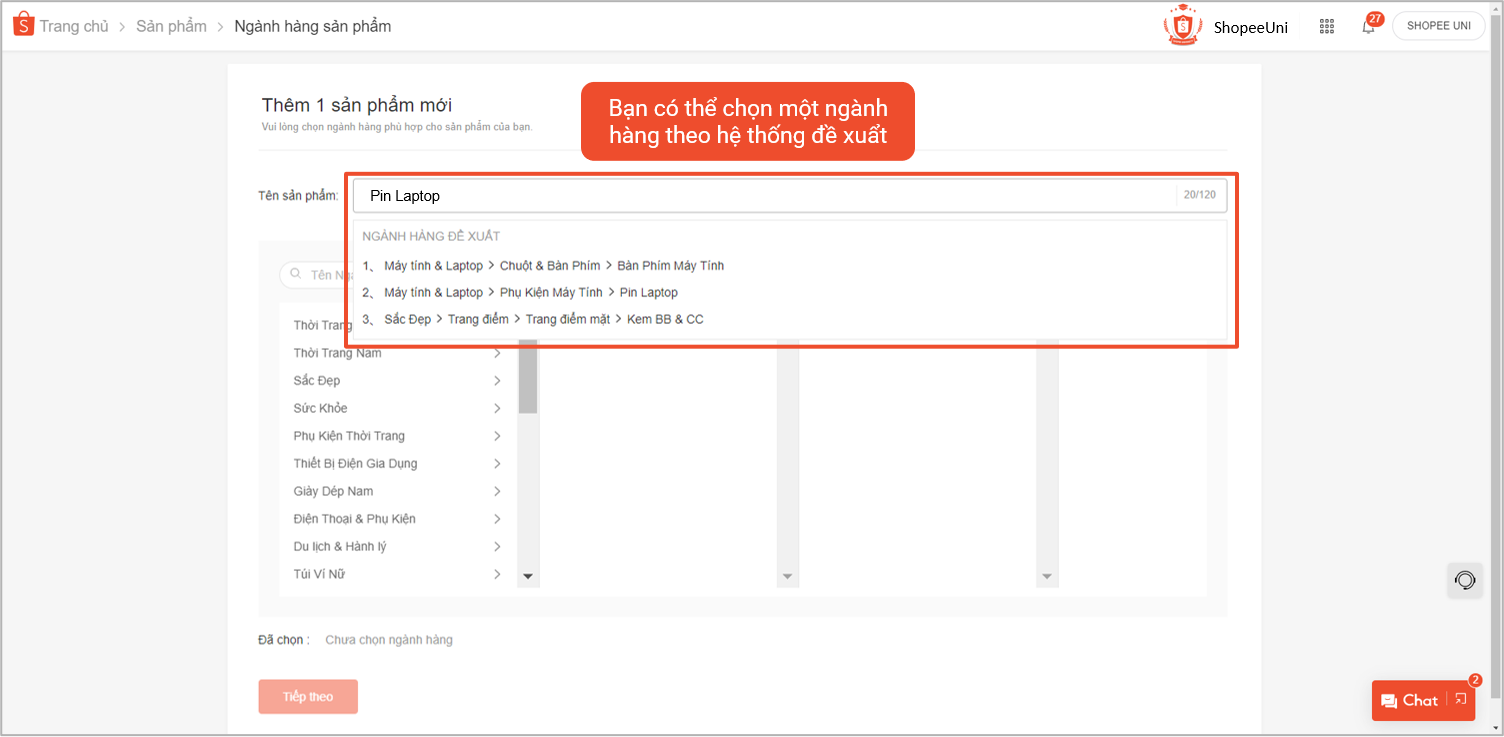Image resolution: width=1504 pixels, height=737 pixels.
Task: Click the ShopeeUni avatar badge
Action: click(1183, 27)
